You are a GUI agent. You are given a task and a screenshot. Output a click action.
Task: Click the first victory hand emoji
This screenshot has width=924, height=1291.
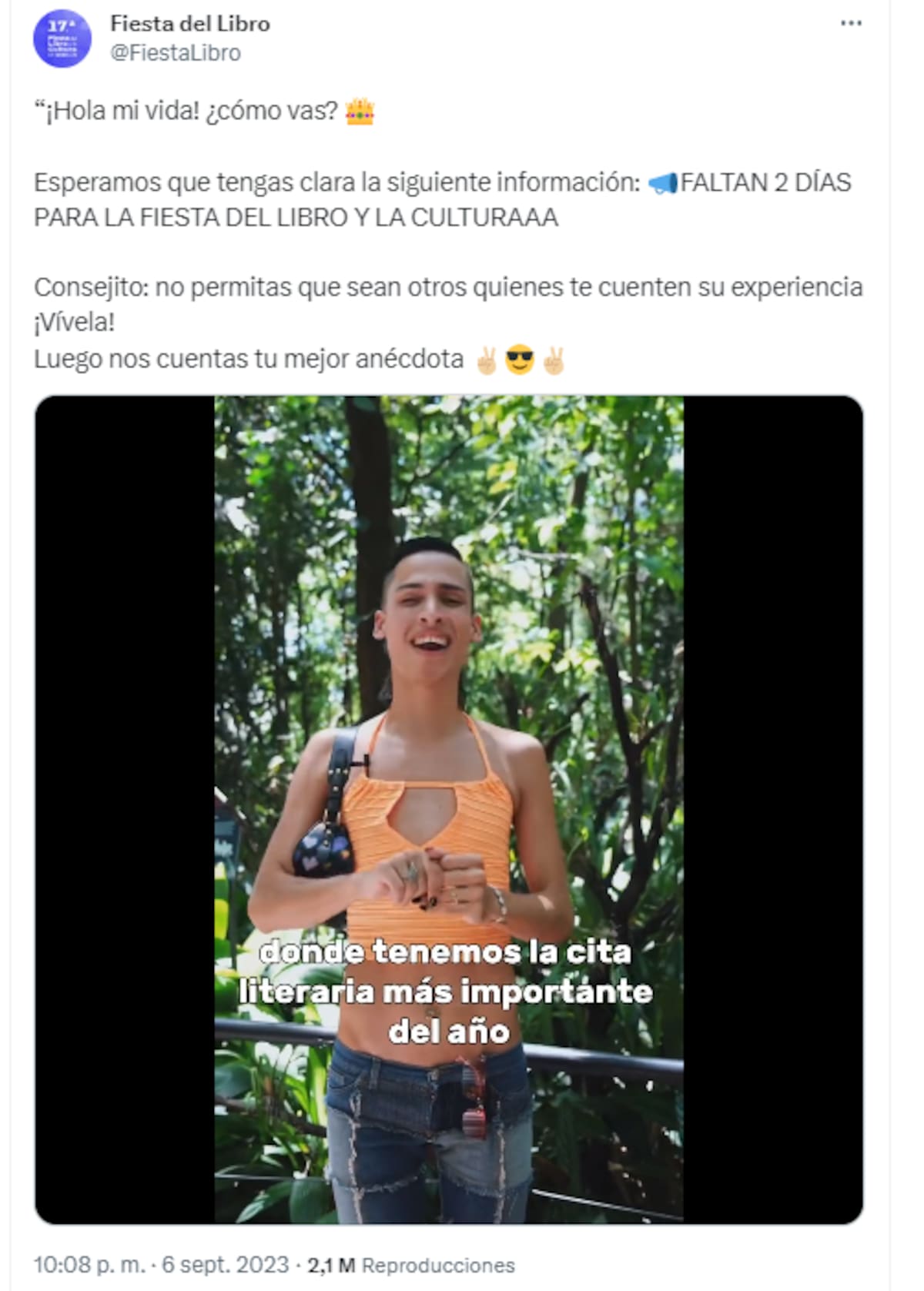[487, 360]
